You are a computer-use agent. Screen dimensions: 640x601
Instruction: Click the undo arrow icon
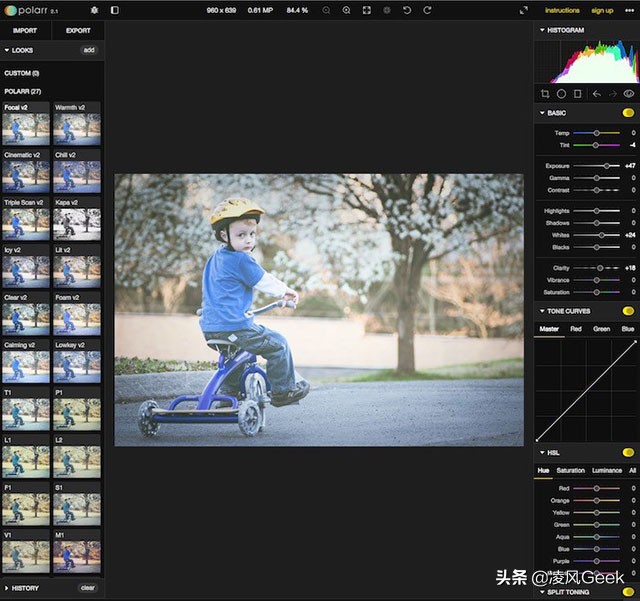pos(407,10)
